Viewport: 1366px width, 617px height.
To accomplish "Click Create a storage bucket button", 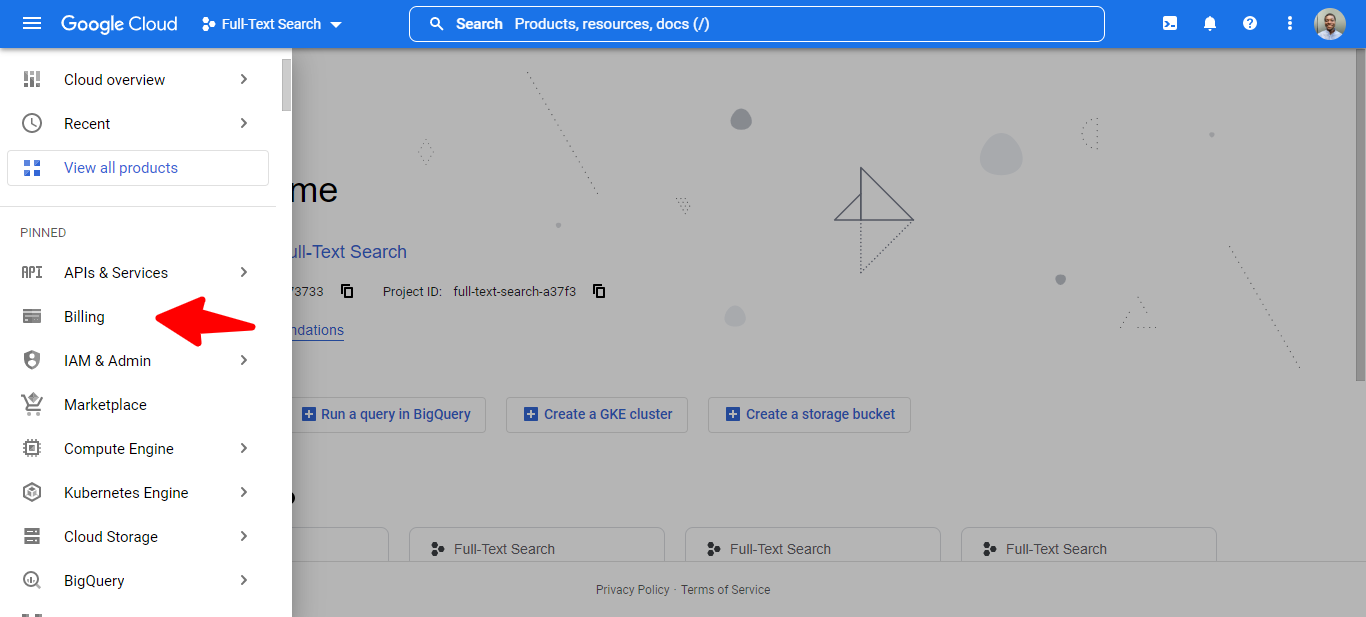I will pos(809,414).
